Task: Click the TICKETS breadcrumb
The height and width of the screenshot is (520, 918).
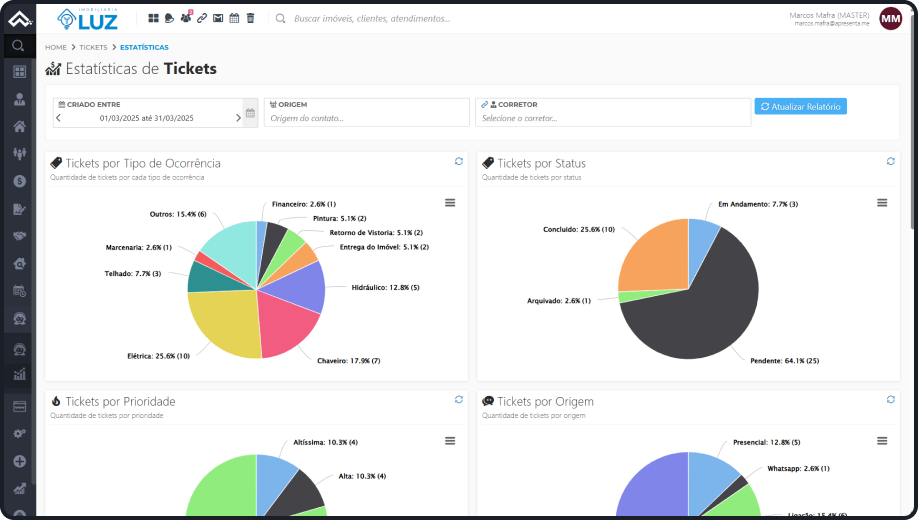Action: pos(93,47)
